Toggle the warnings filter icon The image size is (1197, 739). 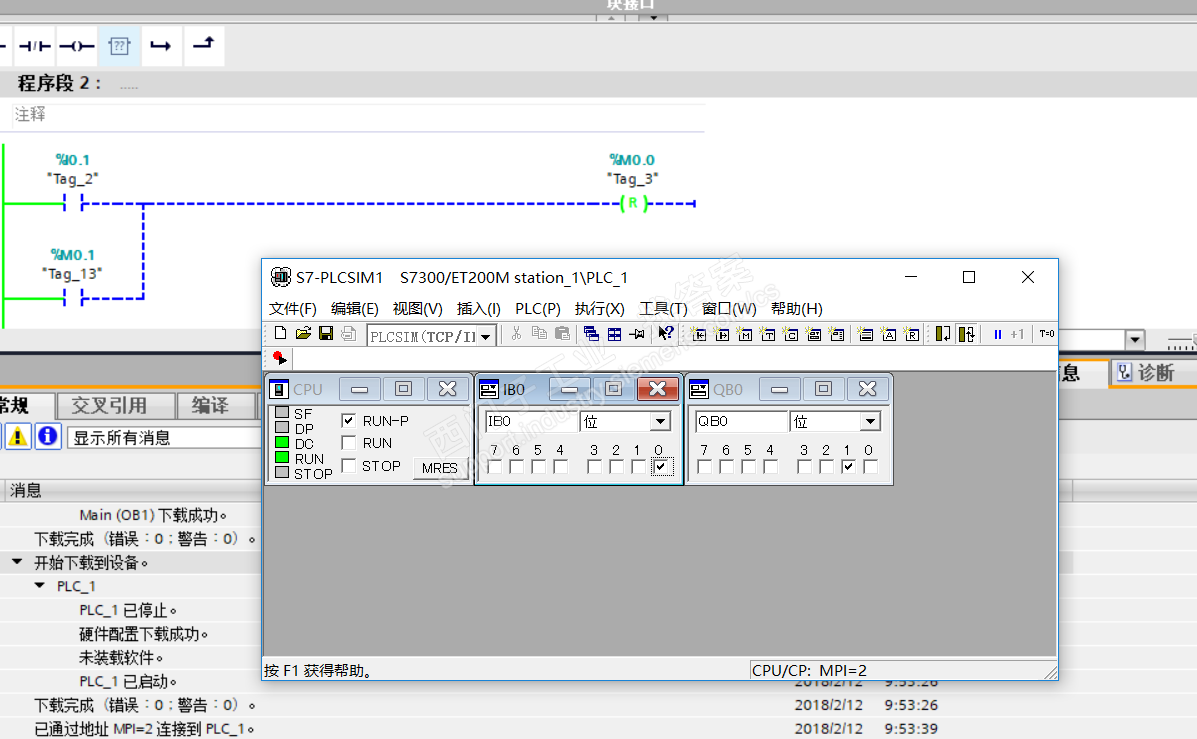pos(18,437)
